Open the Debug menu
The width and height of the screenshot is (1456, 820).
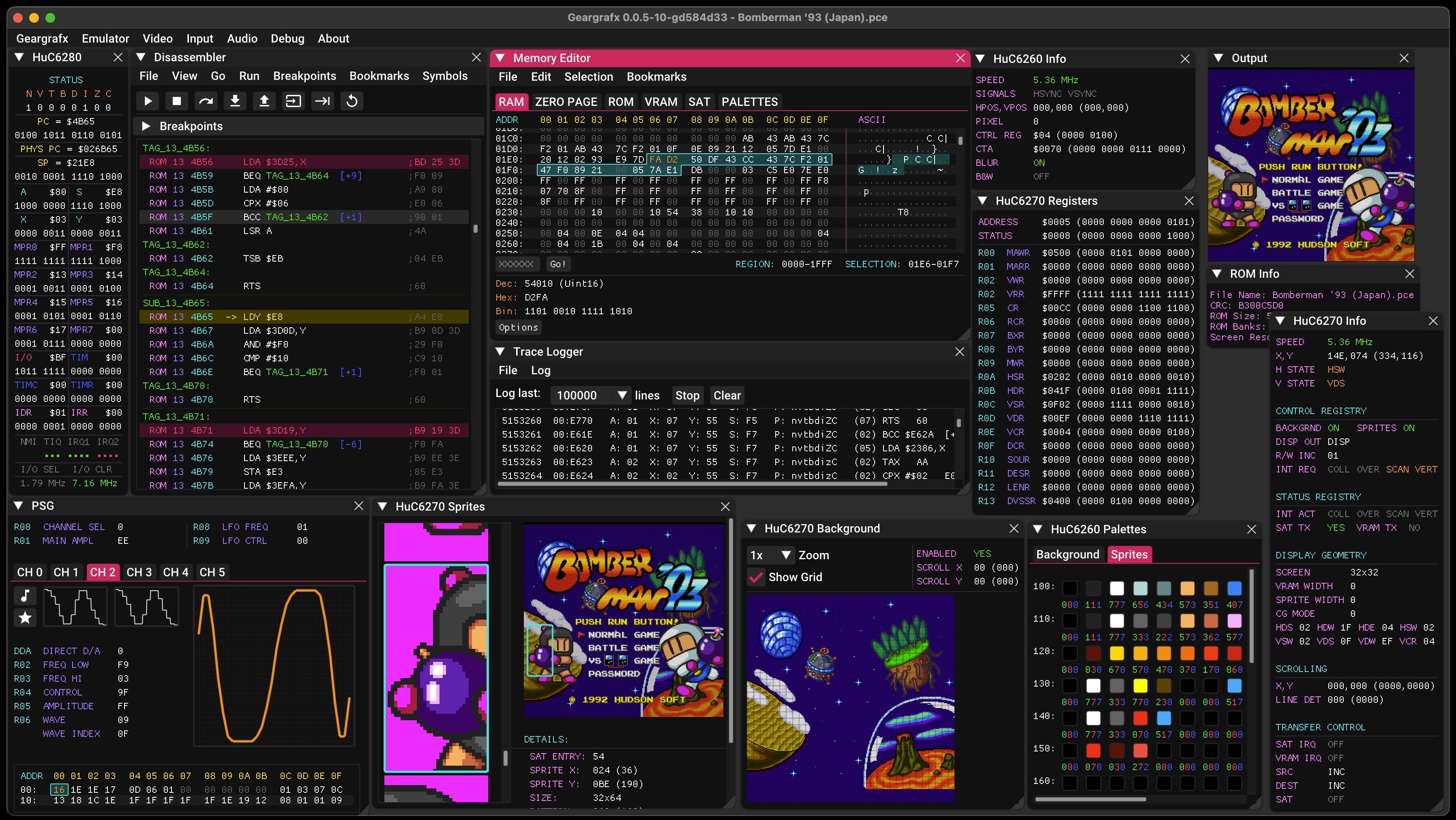click(x=287, y=39)
